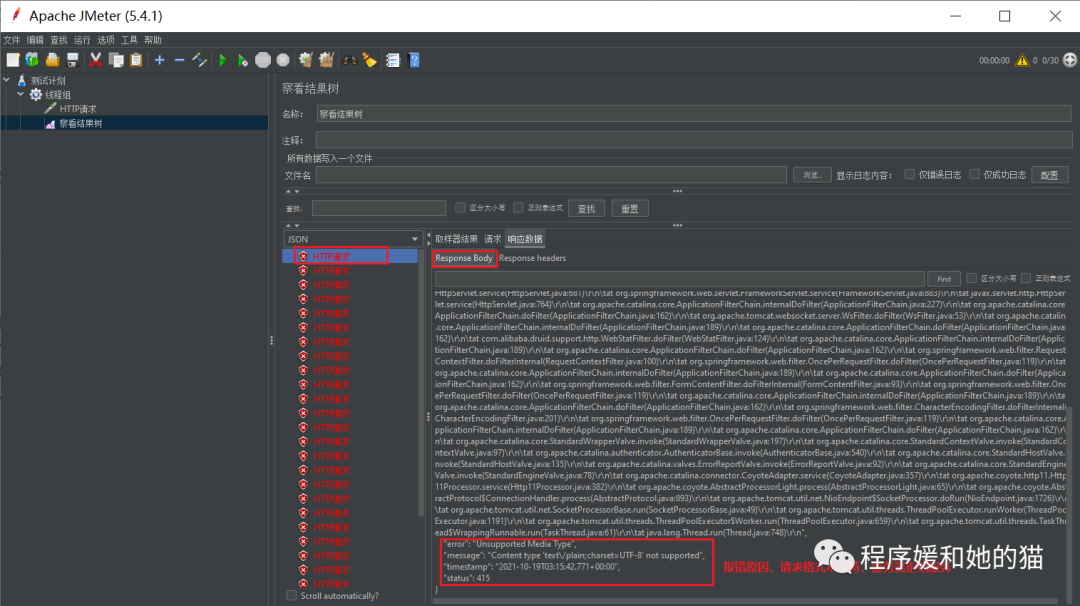Image resolution: width=1080 pixels, height=606 pixels.
Task: Collapse the 测试计划 tree node
Action: pyautogui.click(x=7, y=81)
